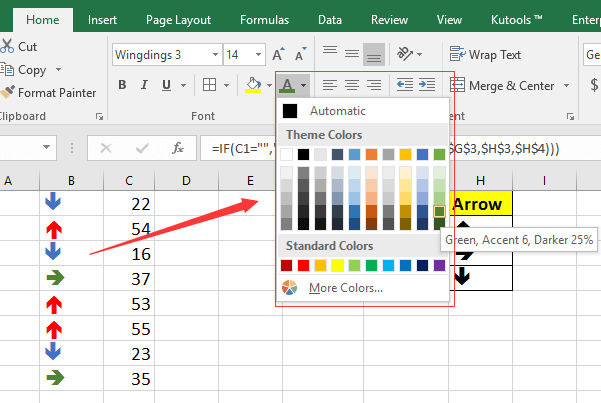Image resolution: width=601 pixels, height=403 pixels.
Task: Click the fill color paint bucket
Action: [x=253, y=86]
